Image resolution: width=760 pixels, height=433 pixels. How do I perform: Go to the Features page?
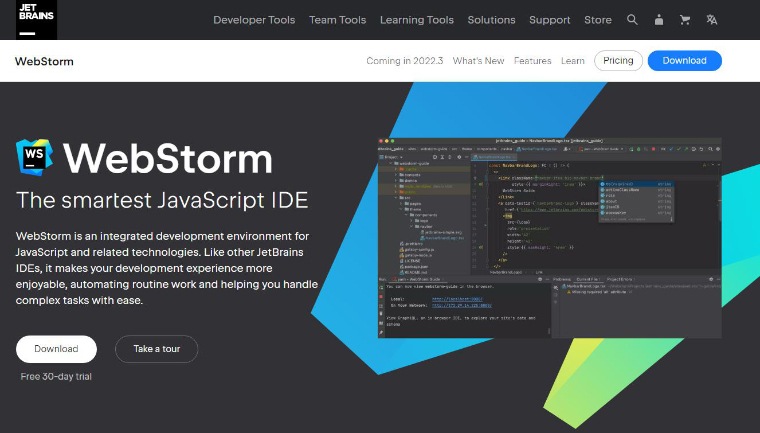click(533, 61)
